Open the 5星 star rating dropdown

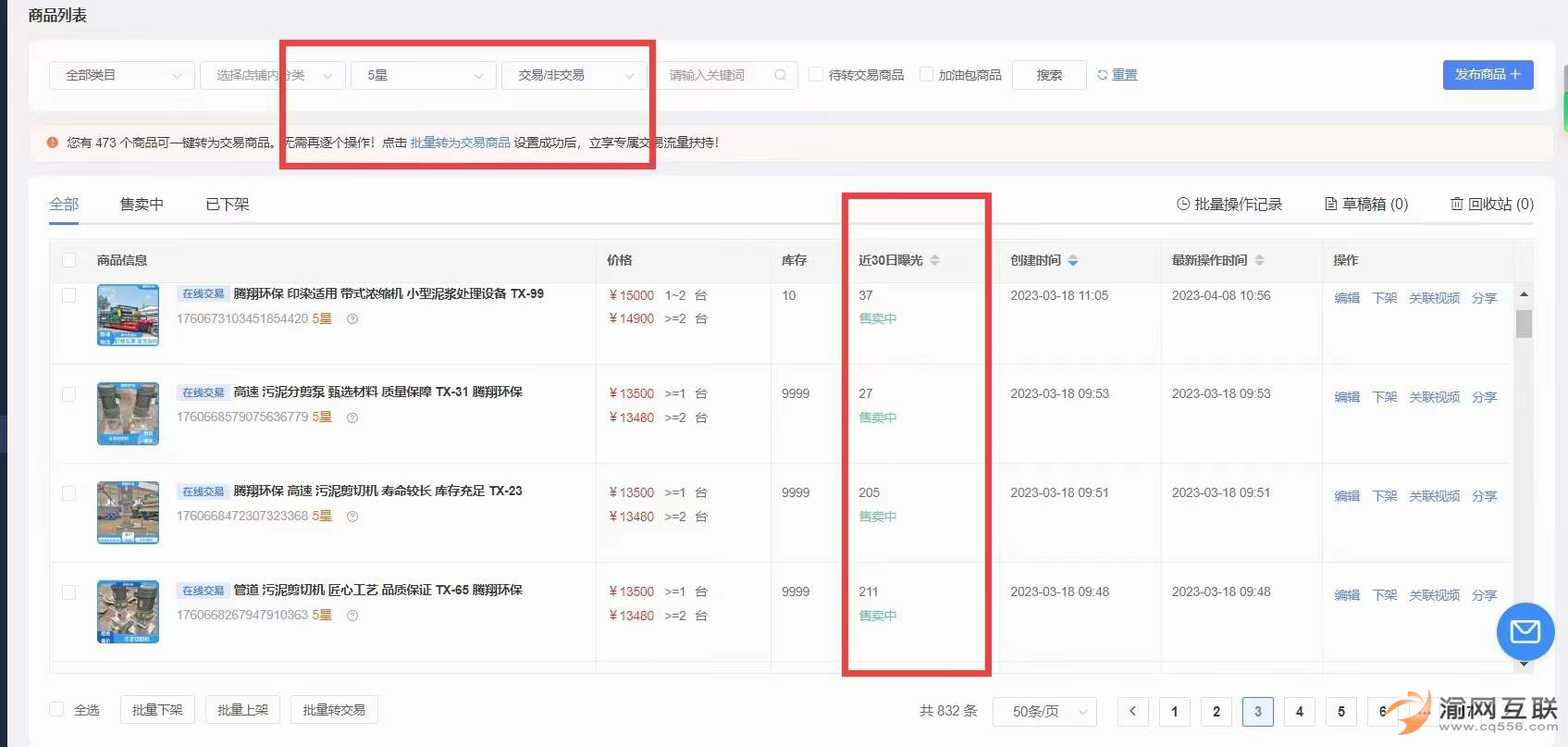[x=423, y=75]
